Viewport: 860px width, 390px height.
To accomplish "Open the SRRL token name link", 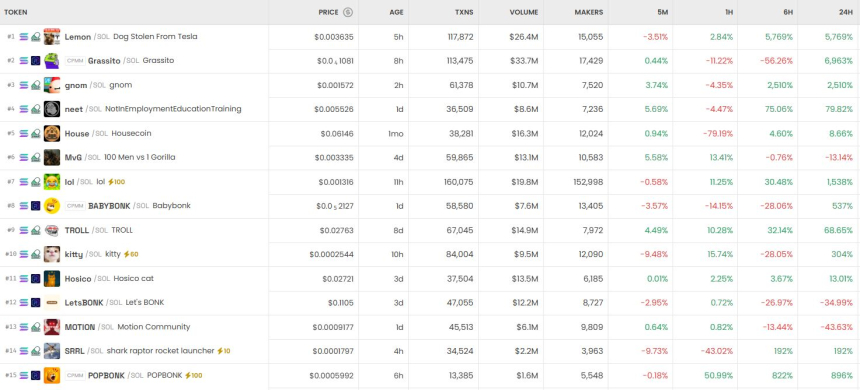I will pyautogui.click(x=75, y=351).
